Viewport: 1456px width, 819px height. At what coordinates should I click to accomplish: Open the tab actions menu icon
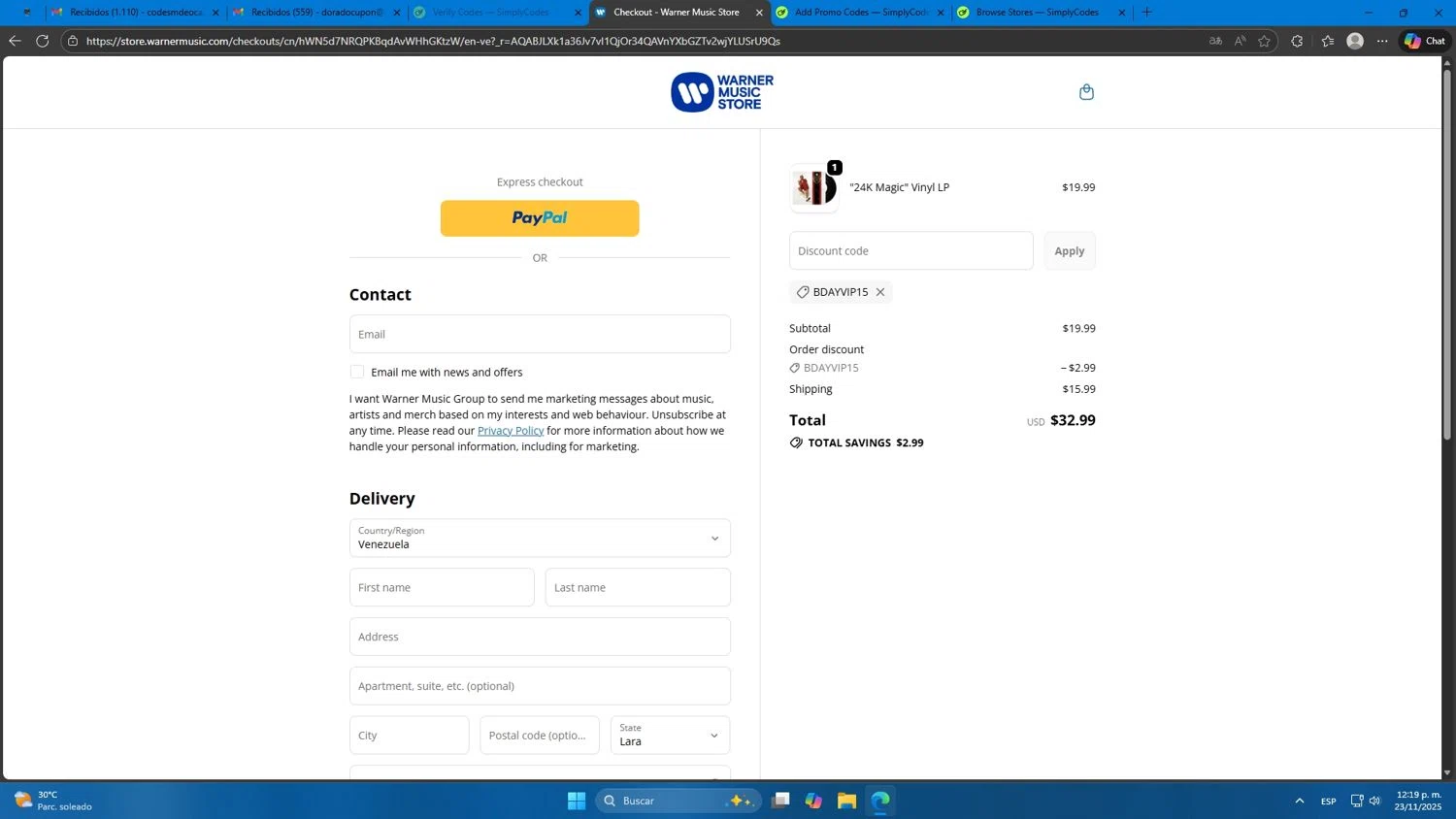pos(26,13)
